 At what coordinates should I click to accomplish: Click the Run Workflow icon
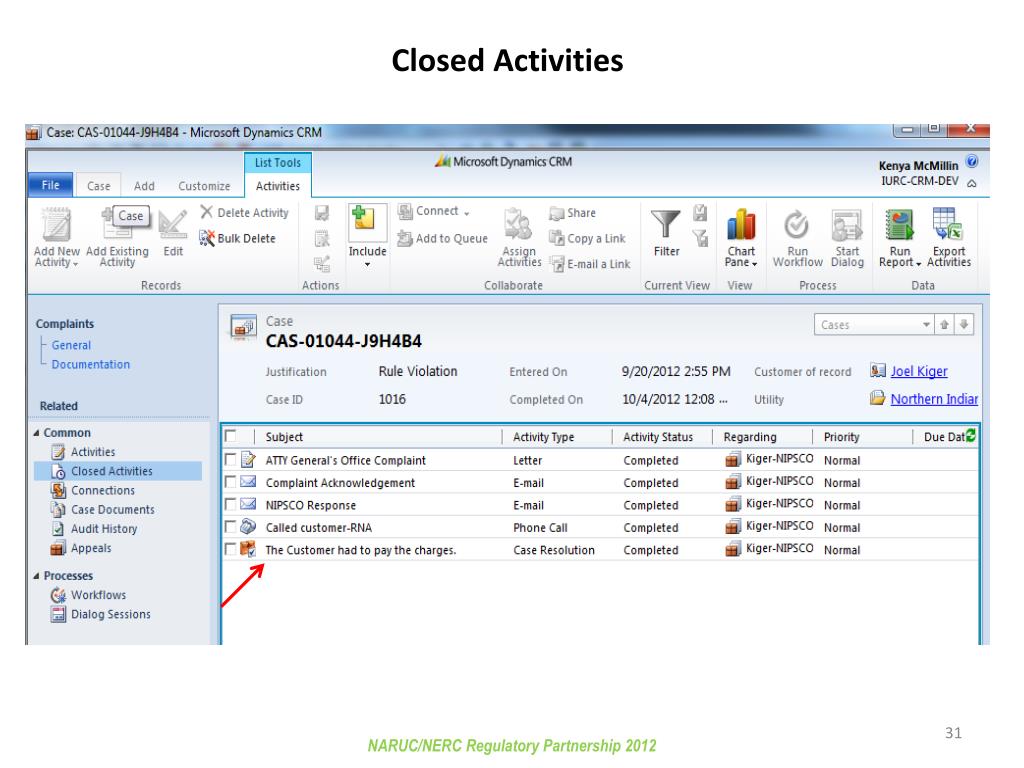point(797,225)
